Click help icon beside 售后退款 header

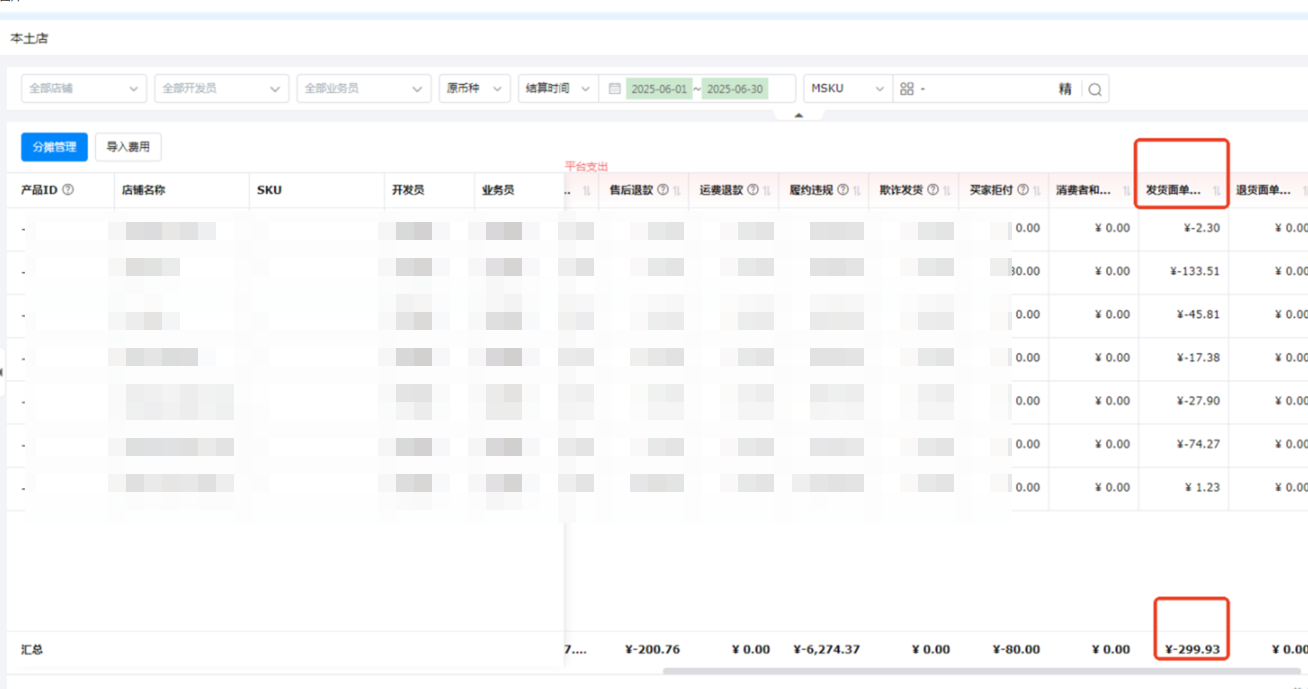(x=662, y=190)
